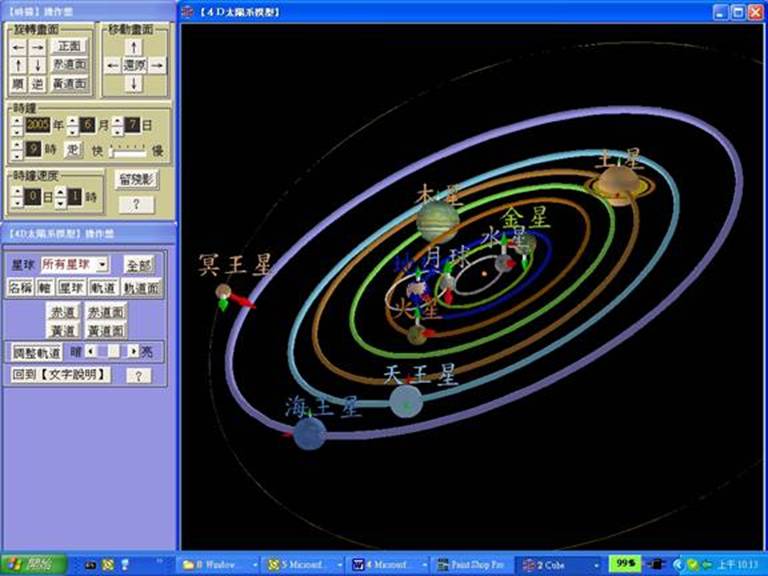Toggle the 名稱 planet names display

coord(21,288)
